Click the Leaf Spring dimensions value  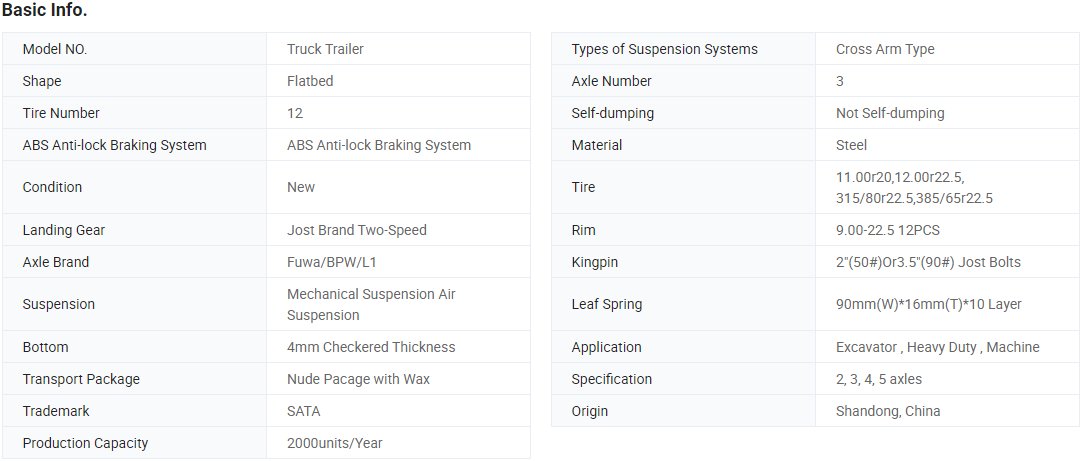click(x=928, y=304)
